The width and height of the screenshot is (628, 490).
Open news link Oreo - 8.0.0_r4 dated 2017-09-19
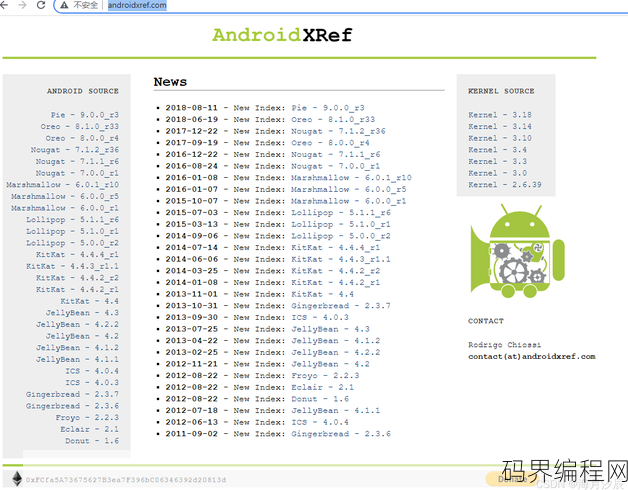pyautogui.click(x=330, y=143)
